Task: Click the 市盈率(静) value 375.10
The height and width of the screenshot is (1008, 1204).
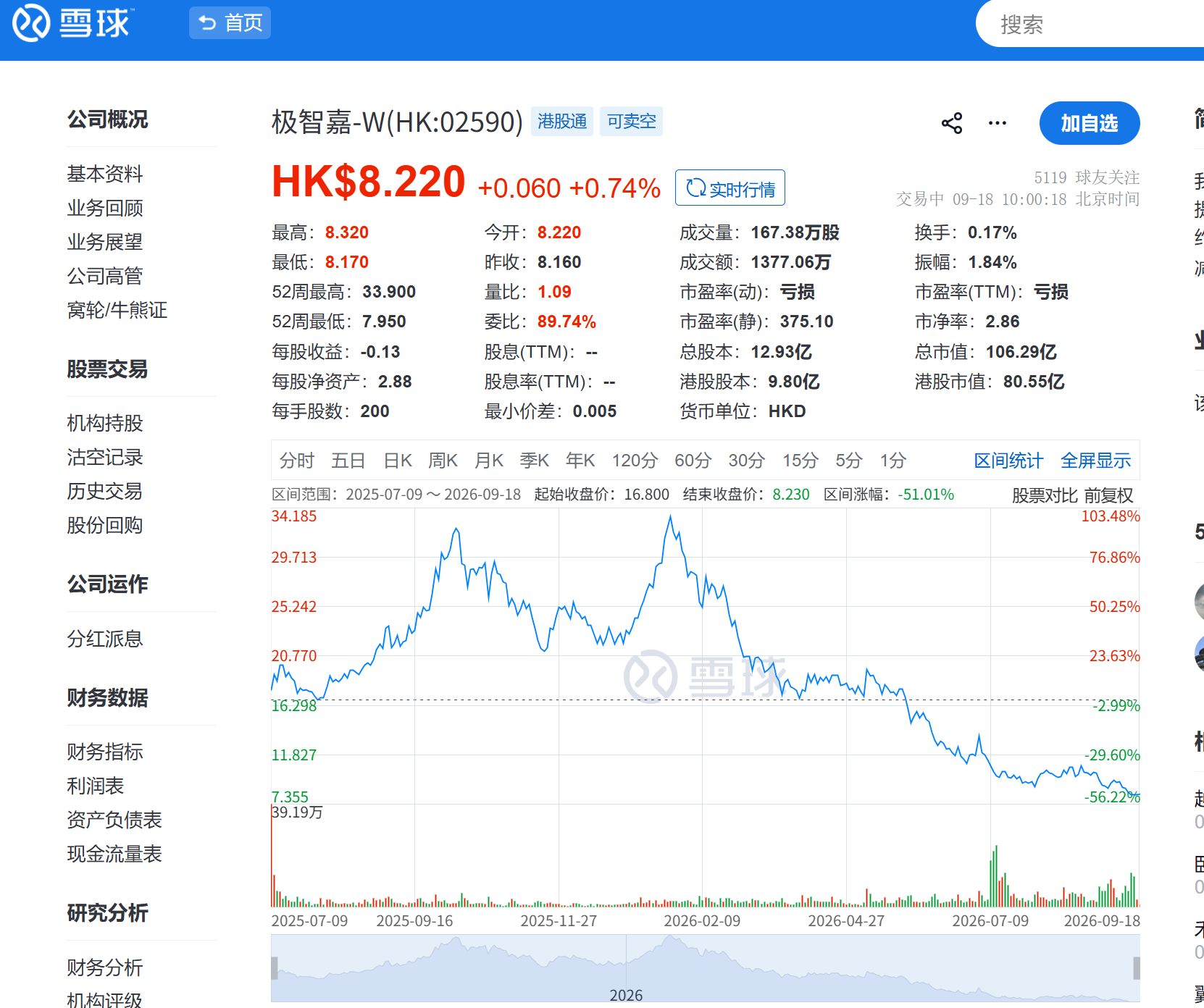Action: click(x=807, y=322)
